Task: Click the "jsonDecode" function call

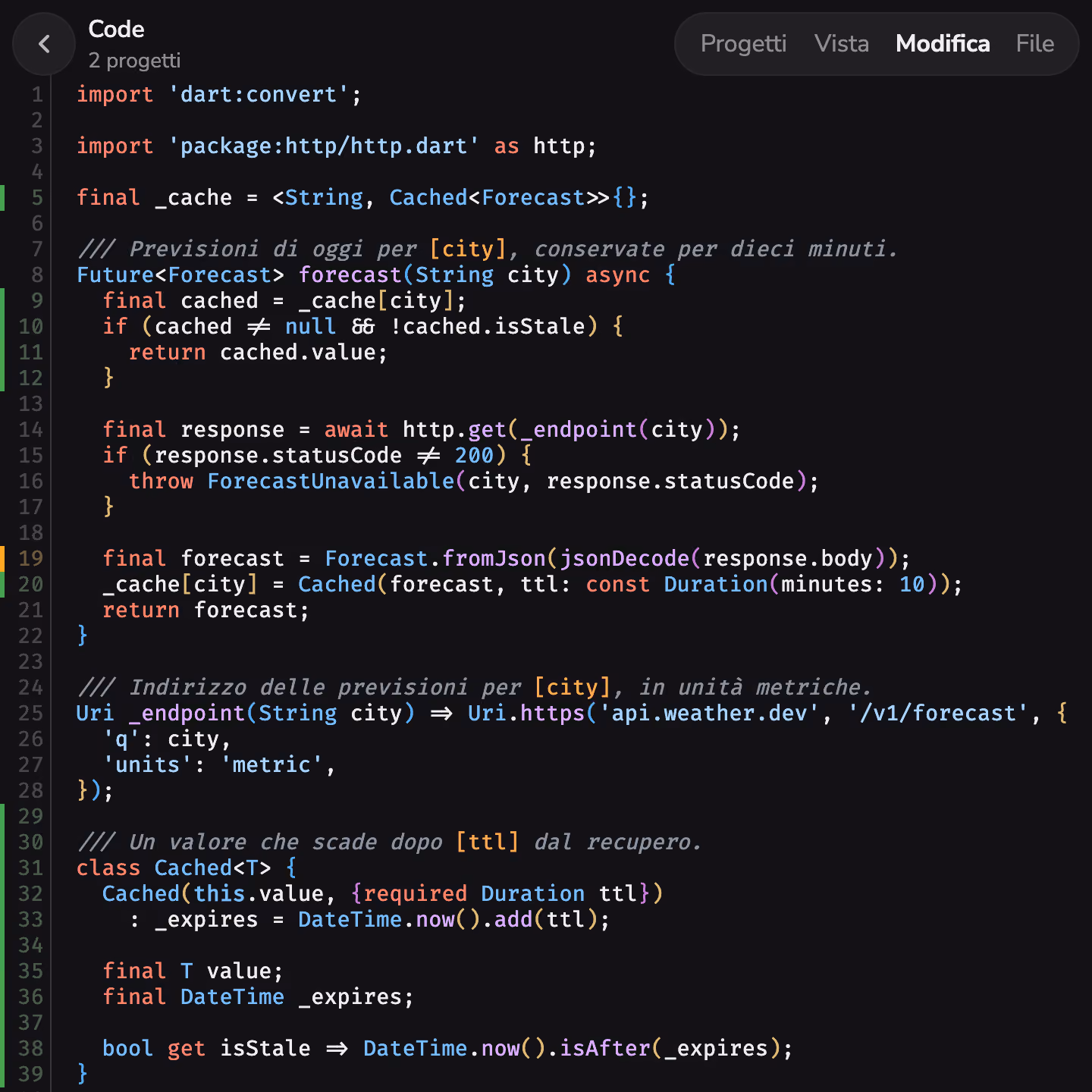Action: pyautogui.click(x=624, y=559)
